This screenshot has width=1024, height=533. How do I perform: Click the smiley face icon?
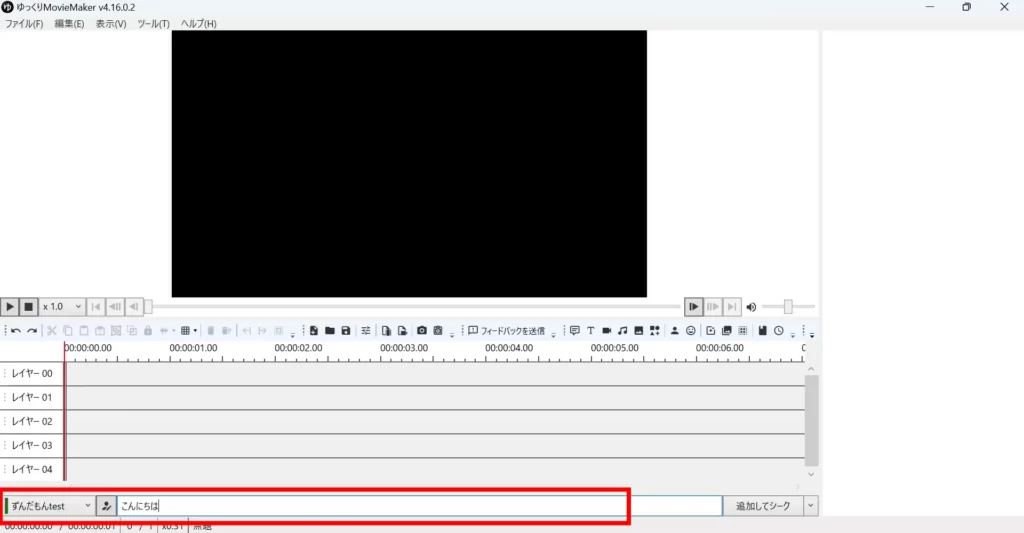691,331
